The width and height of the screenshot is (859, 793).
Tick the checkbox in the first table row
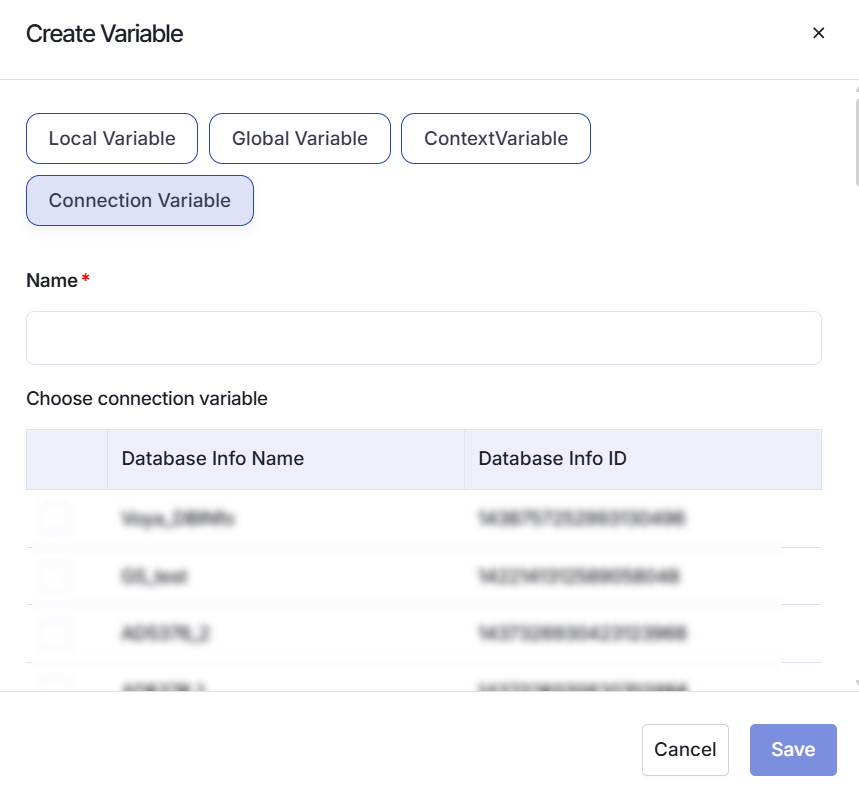pyautogui.click(x=56, y=518)
